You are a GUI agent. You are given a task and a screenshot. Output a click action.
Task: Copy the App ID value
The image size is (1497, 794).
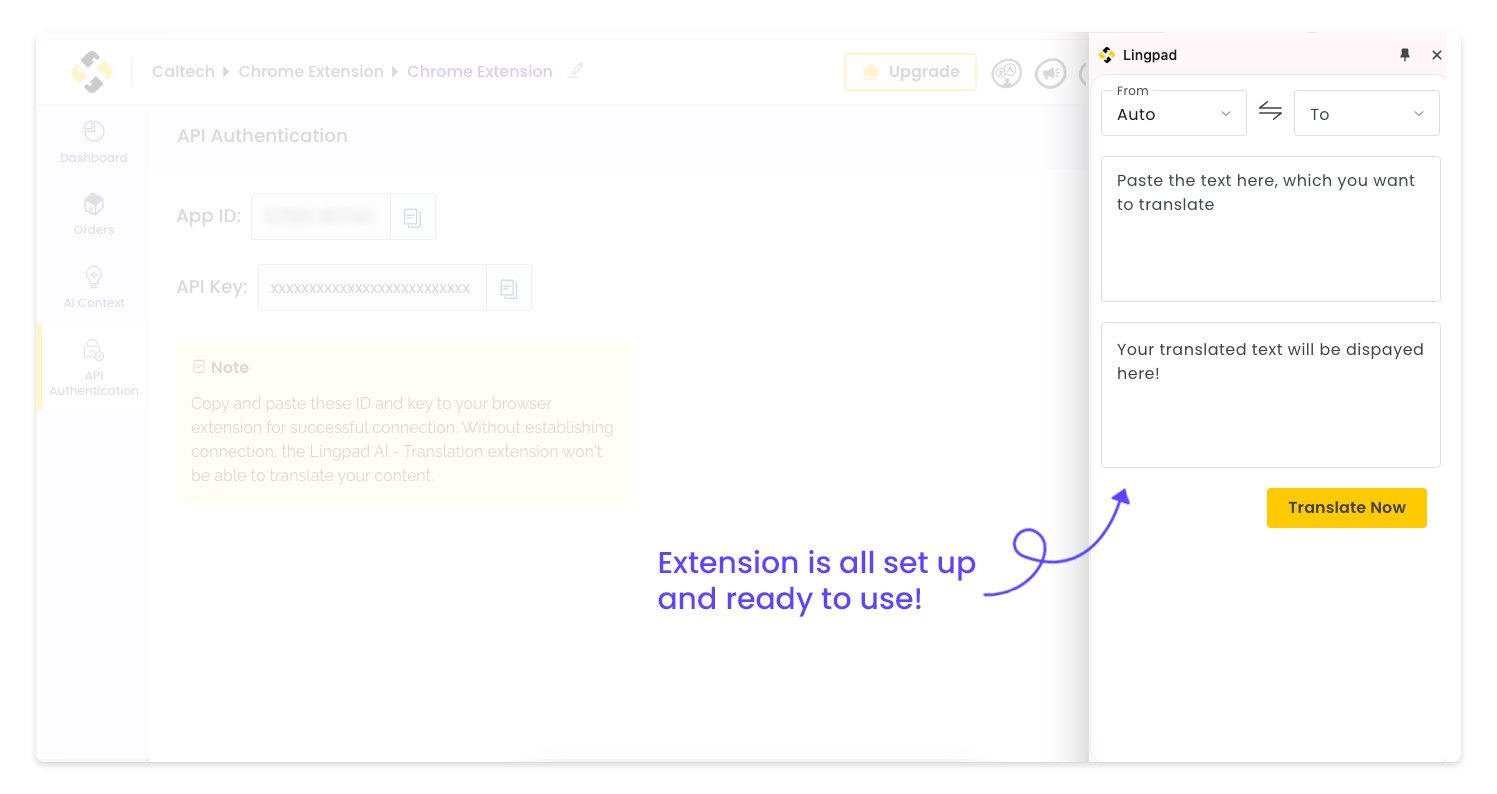click(x=412, y=217)
